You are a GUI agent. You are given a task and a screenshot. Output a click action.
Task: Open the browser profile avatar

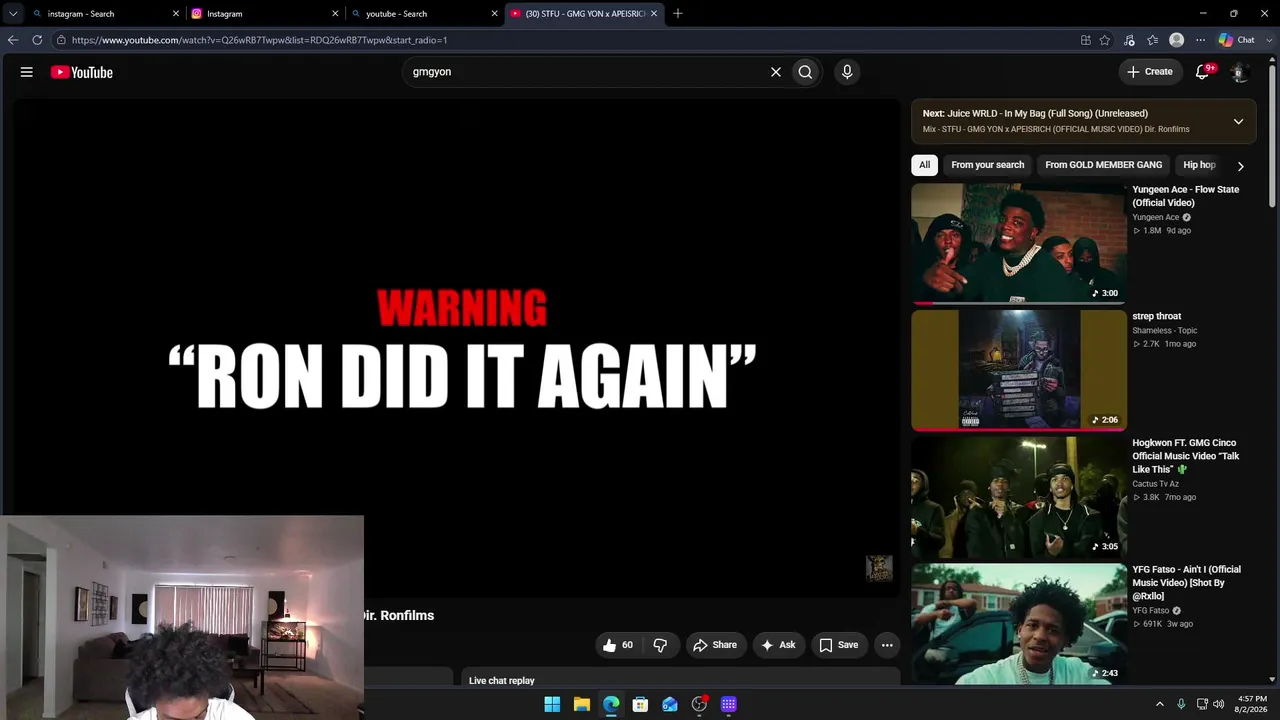[1177, 40]
